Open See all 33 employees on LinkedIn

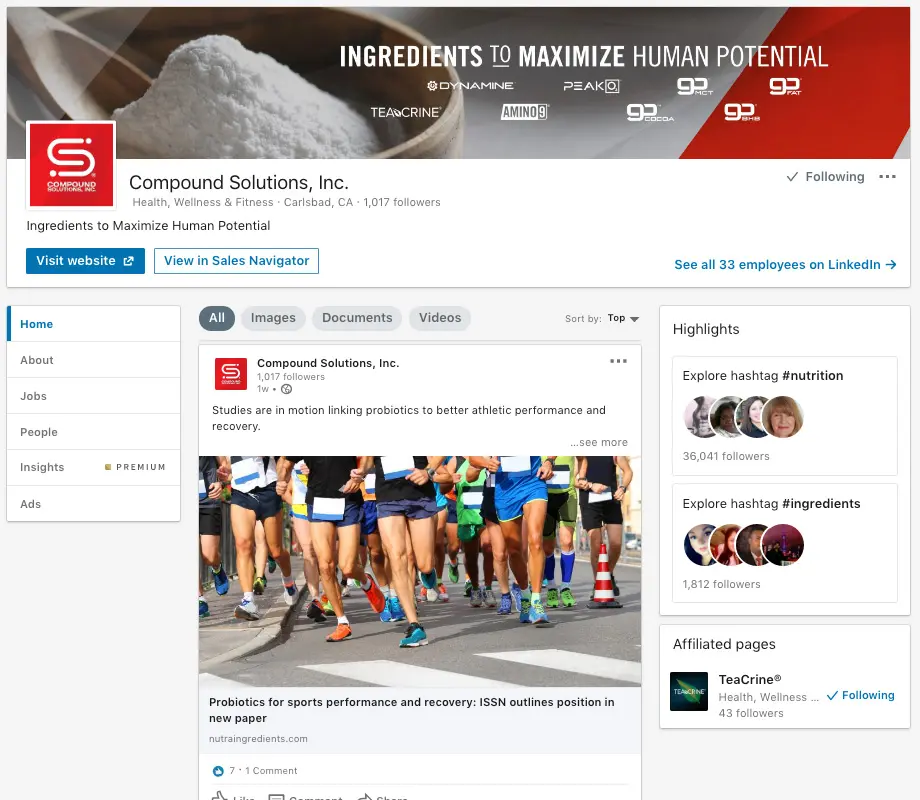785,265
